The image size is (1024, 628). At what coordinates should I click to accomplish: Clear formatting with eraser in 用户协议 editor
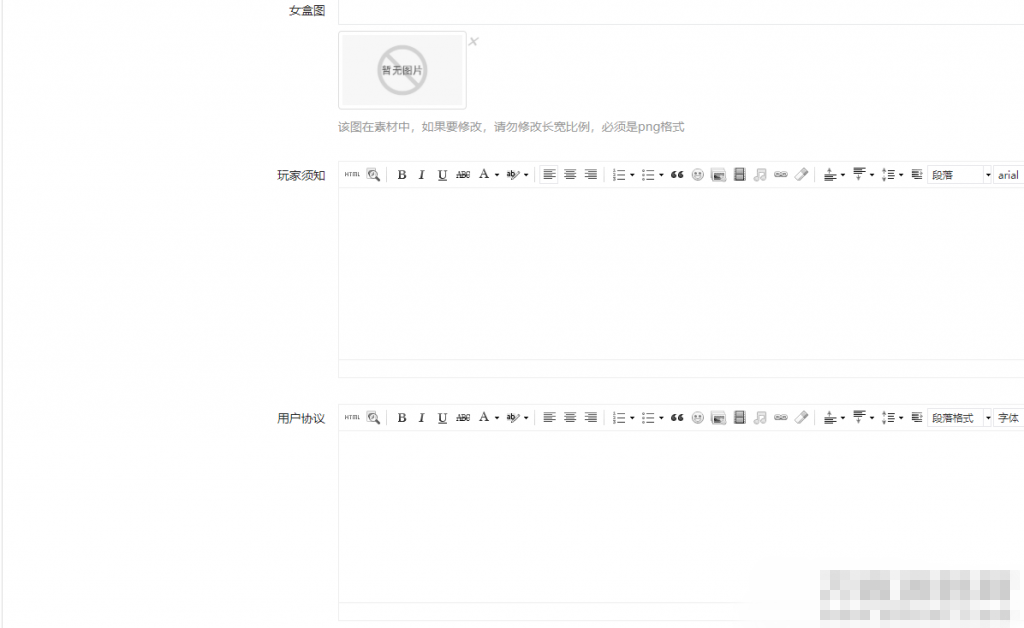pos(801,417)
